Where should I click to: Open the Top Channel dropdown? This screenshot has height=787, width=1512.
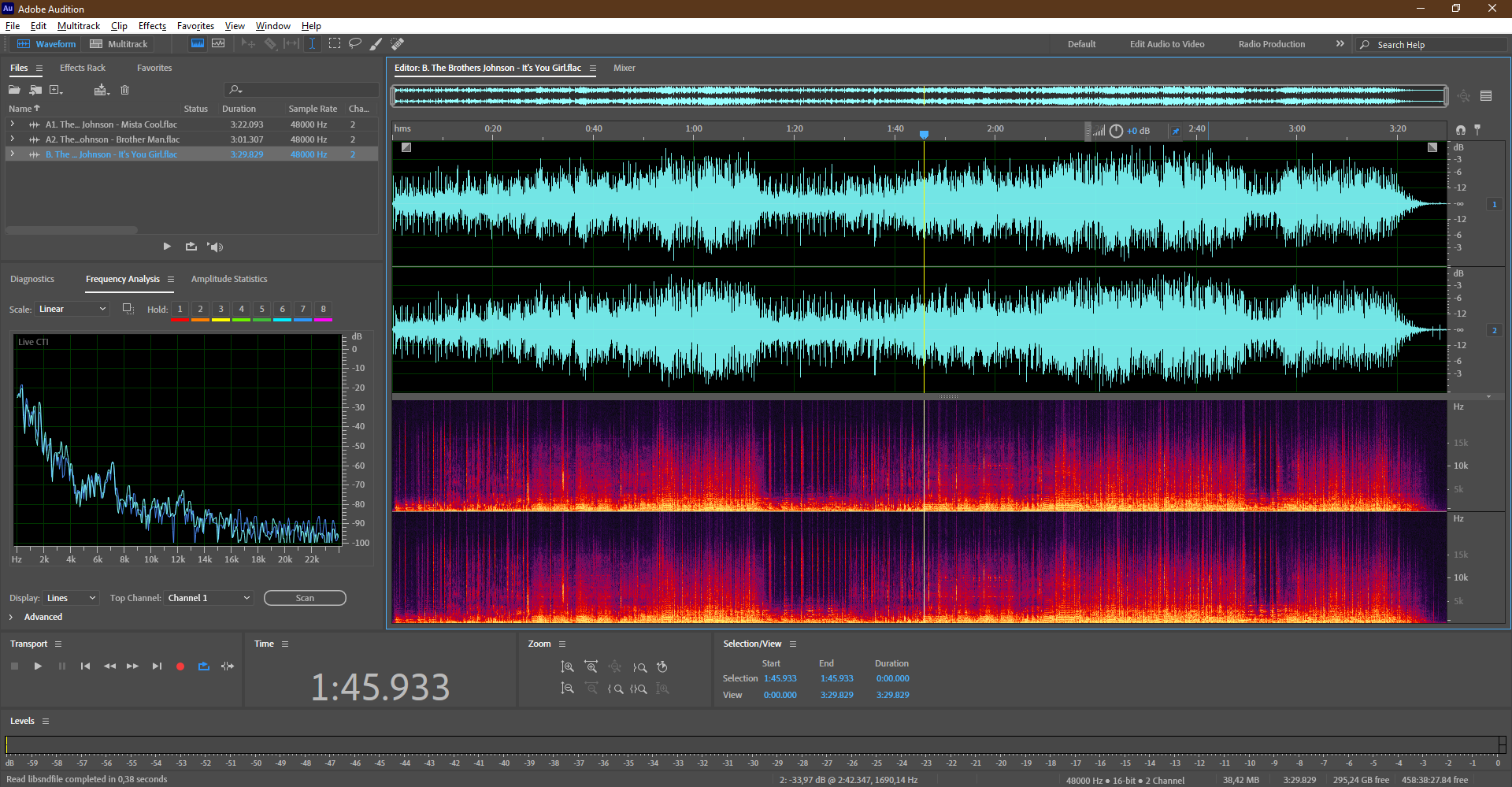pyautogui.click(x=209, y=598)
